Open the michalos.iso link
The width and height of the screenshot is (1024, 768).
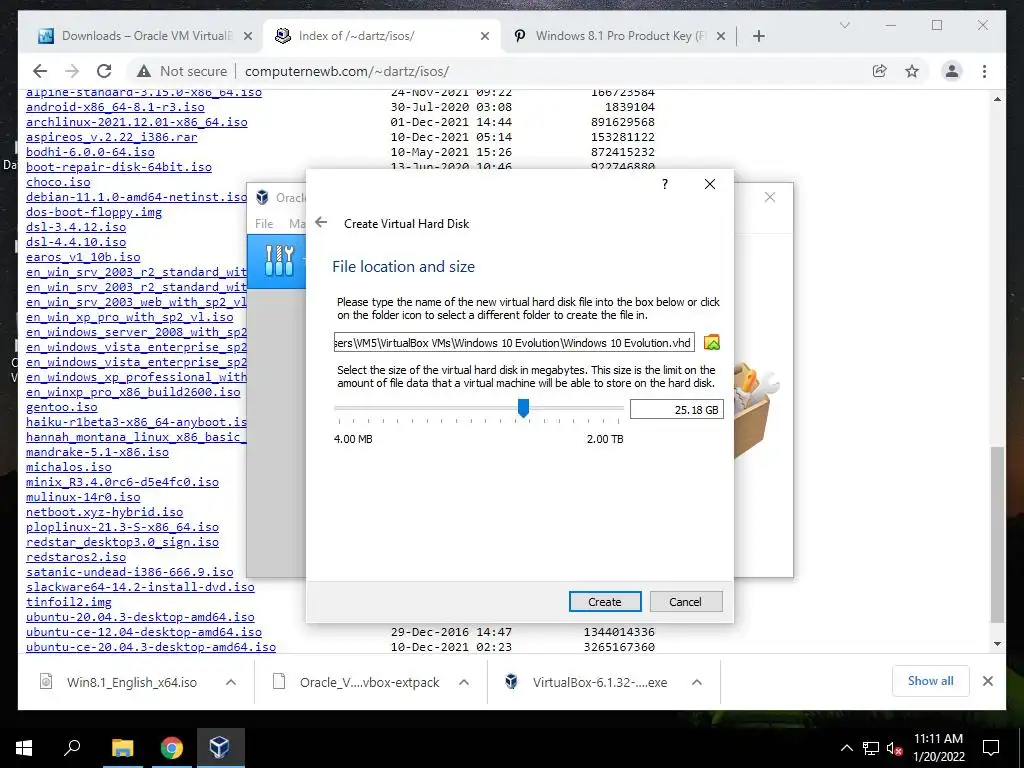pos(69,467)
